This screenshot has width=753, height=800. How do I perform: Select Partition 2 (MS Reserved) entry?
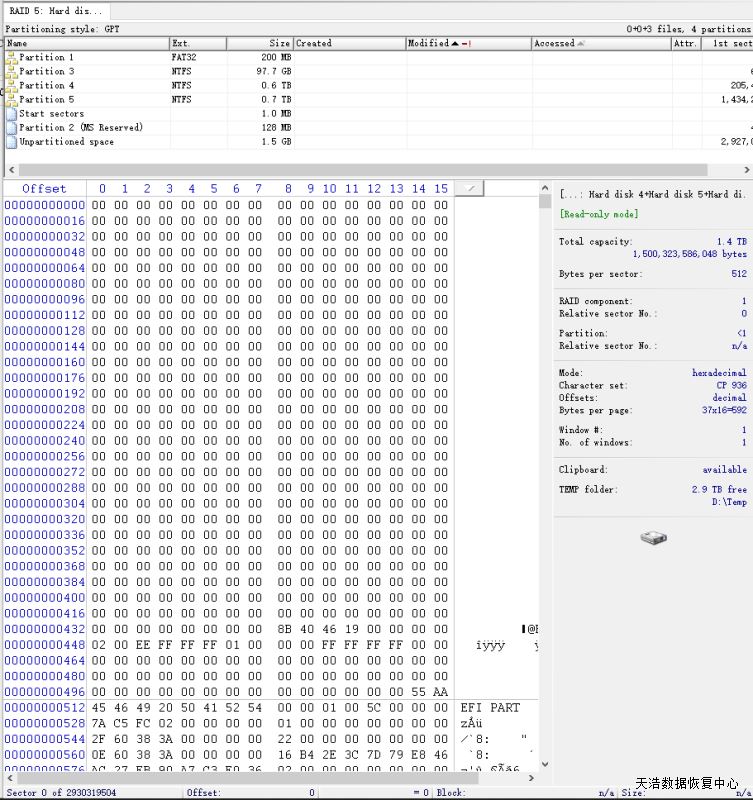point(80,128)
